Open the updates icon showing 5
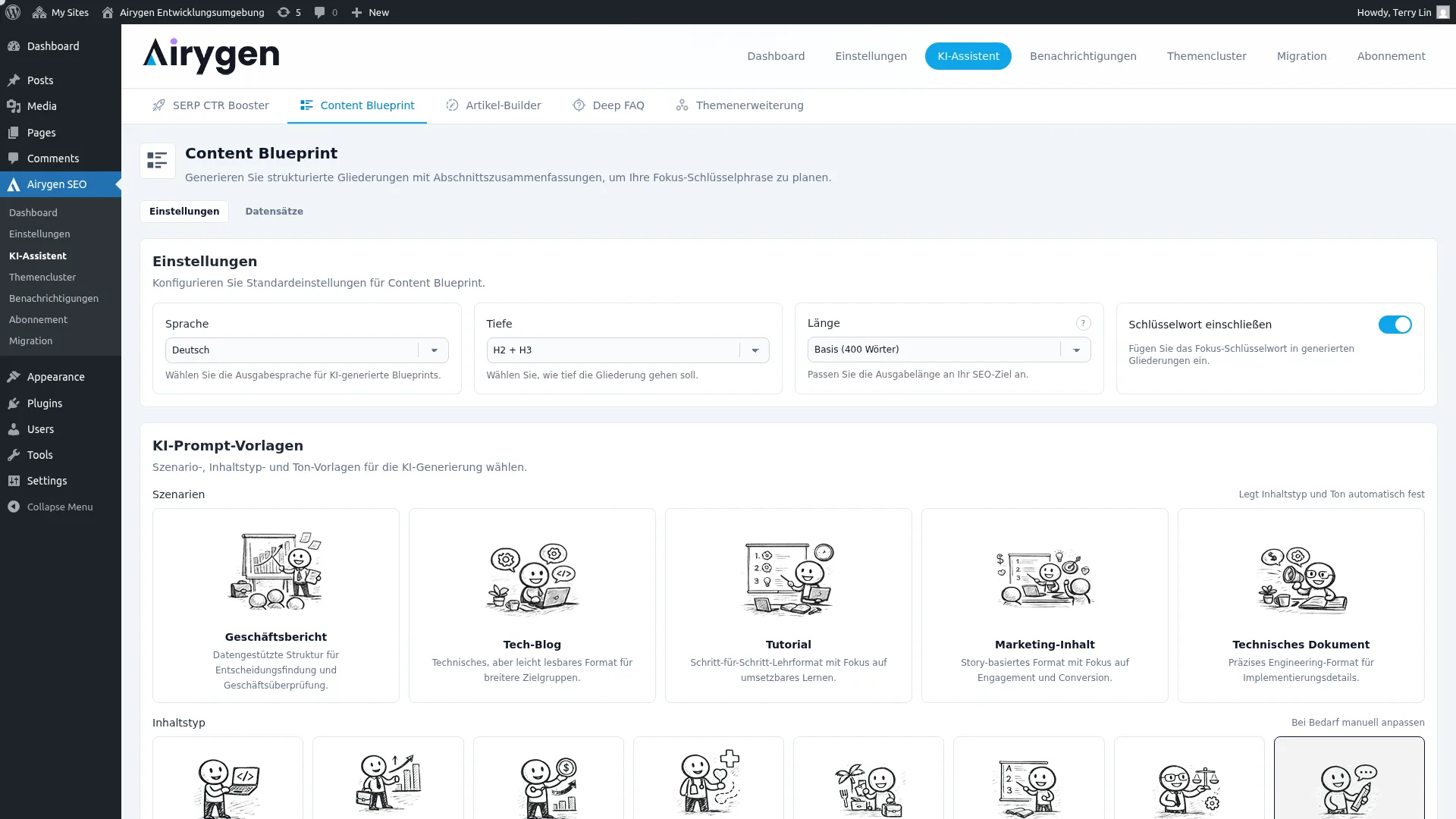The width and height of the screenshot is (1456, 819). click(x=289, y=12)
